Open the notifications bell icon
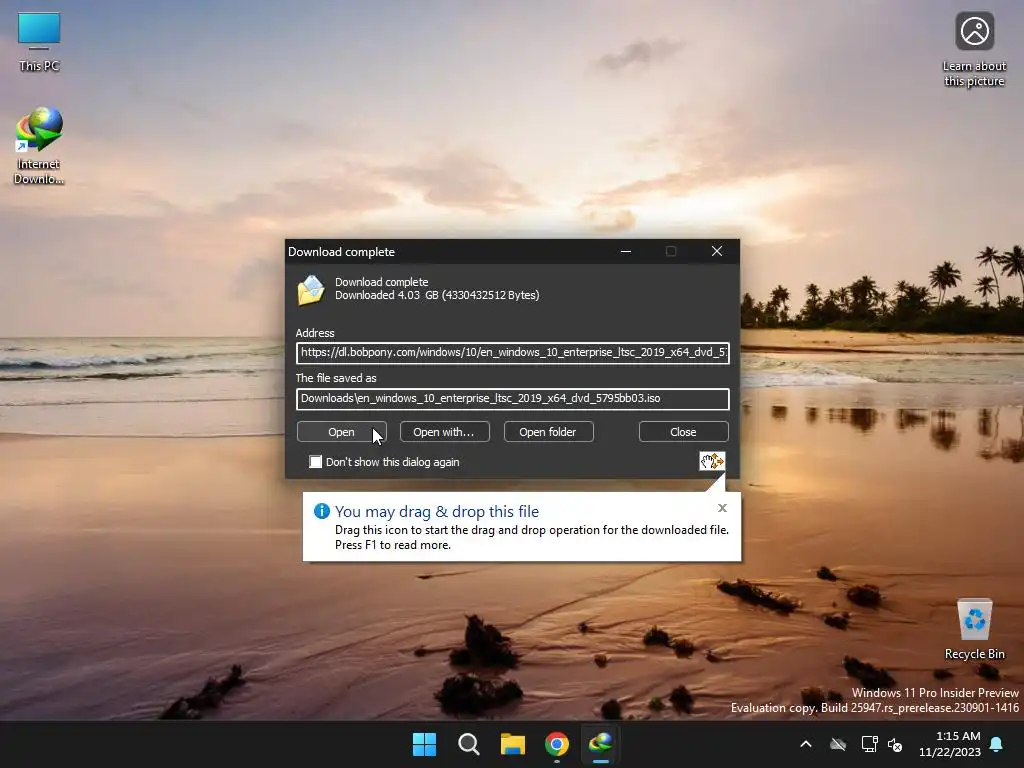 pos(996,744)
